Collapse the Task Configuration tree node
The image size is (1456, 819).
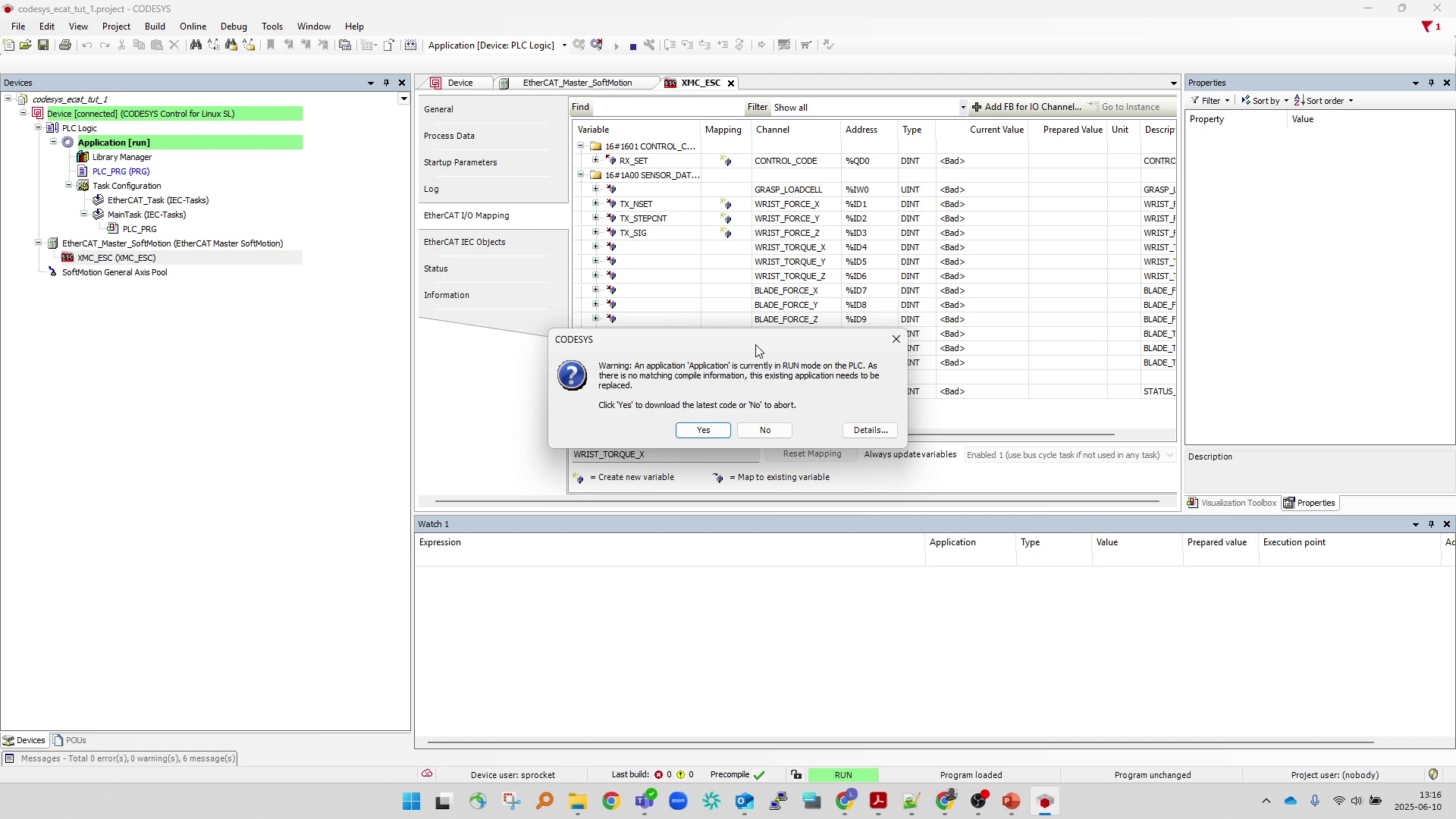(69, 186)
